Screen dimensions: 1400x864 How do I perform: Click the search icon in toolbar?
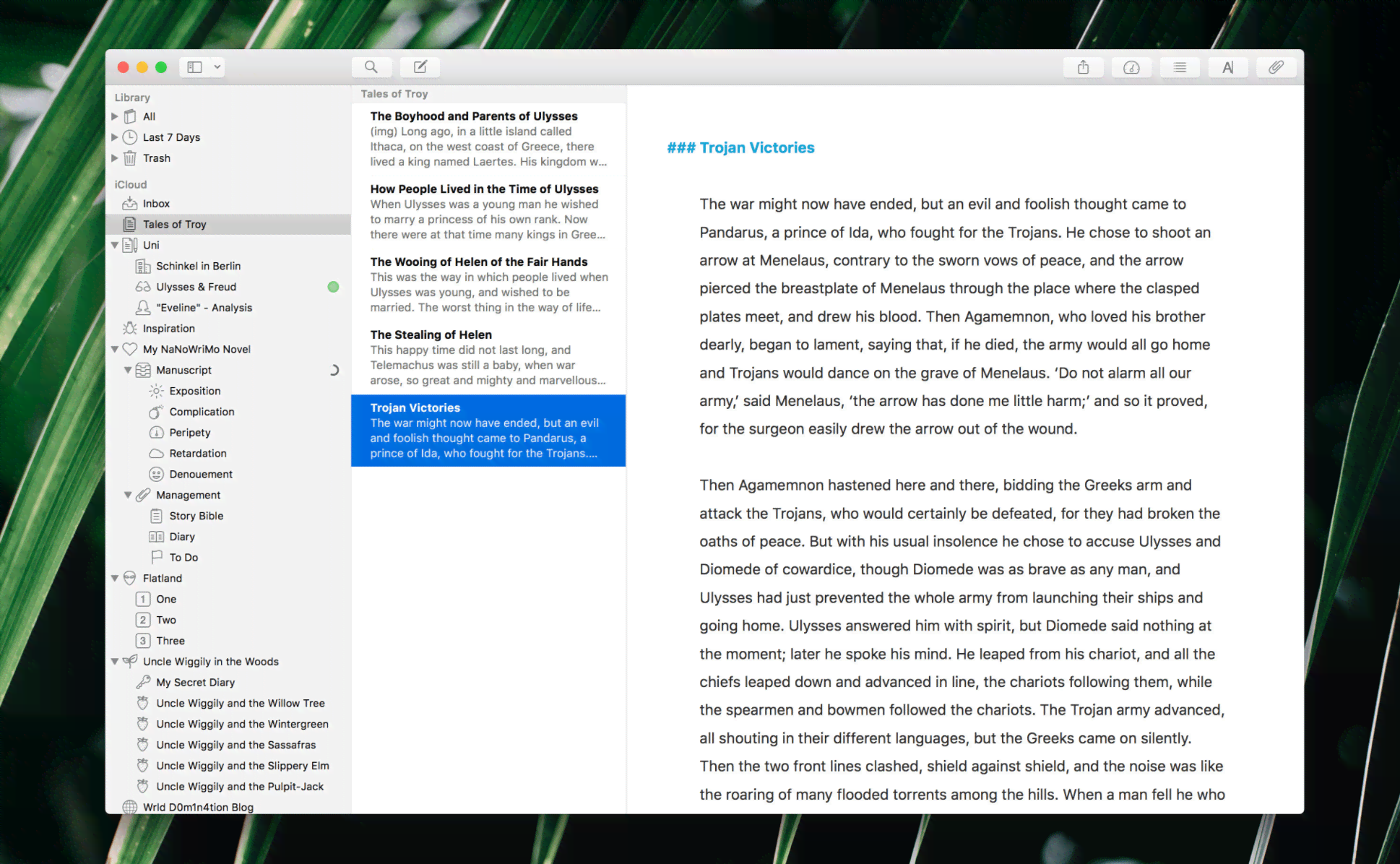371,67
